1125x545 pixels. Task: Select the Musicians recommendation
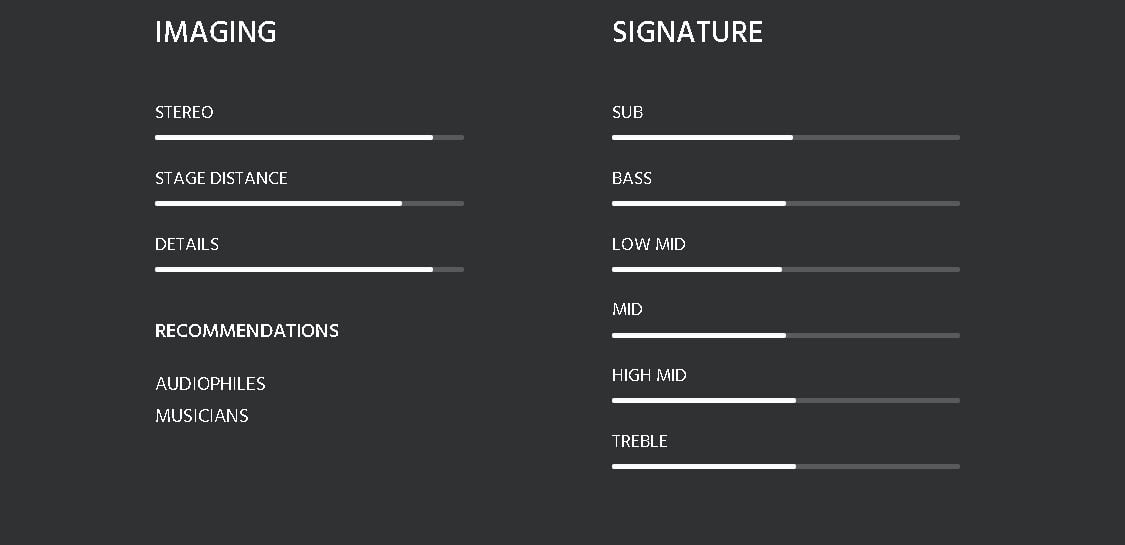pyautogui.click(x=202, y=416)
